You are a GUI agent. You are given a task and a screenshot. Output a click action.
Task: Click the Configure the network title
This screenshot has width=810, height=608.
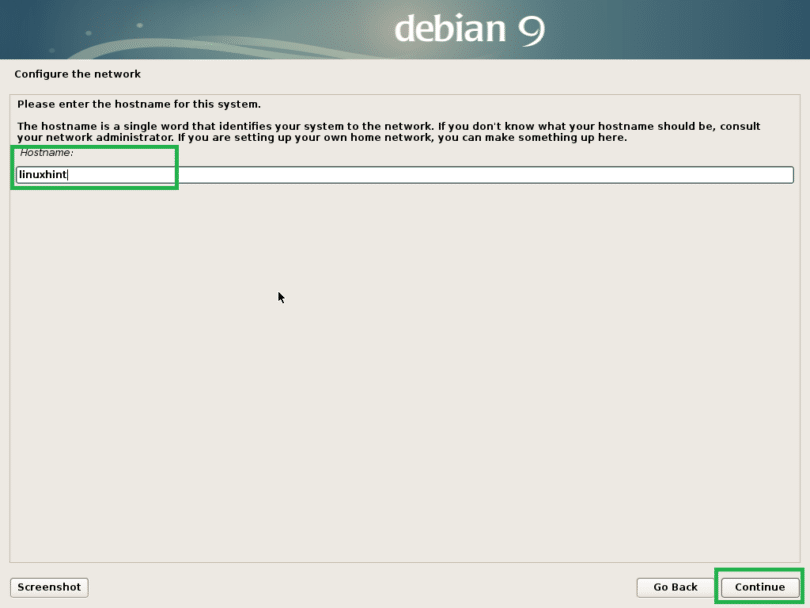[x=77, y=74]
